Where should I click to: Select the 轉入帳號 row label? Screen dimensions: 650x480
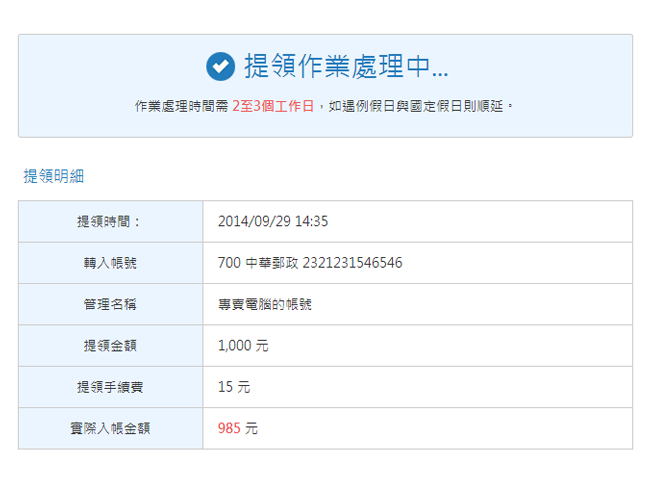point(110,263)
